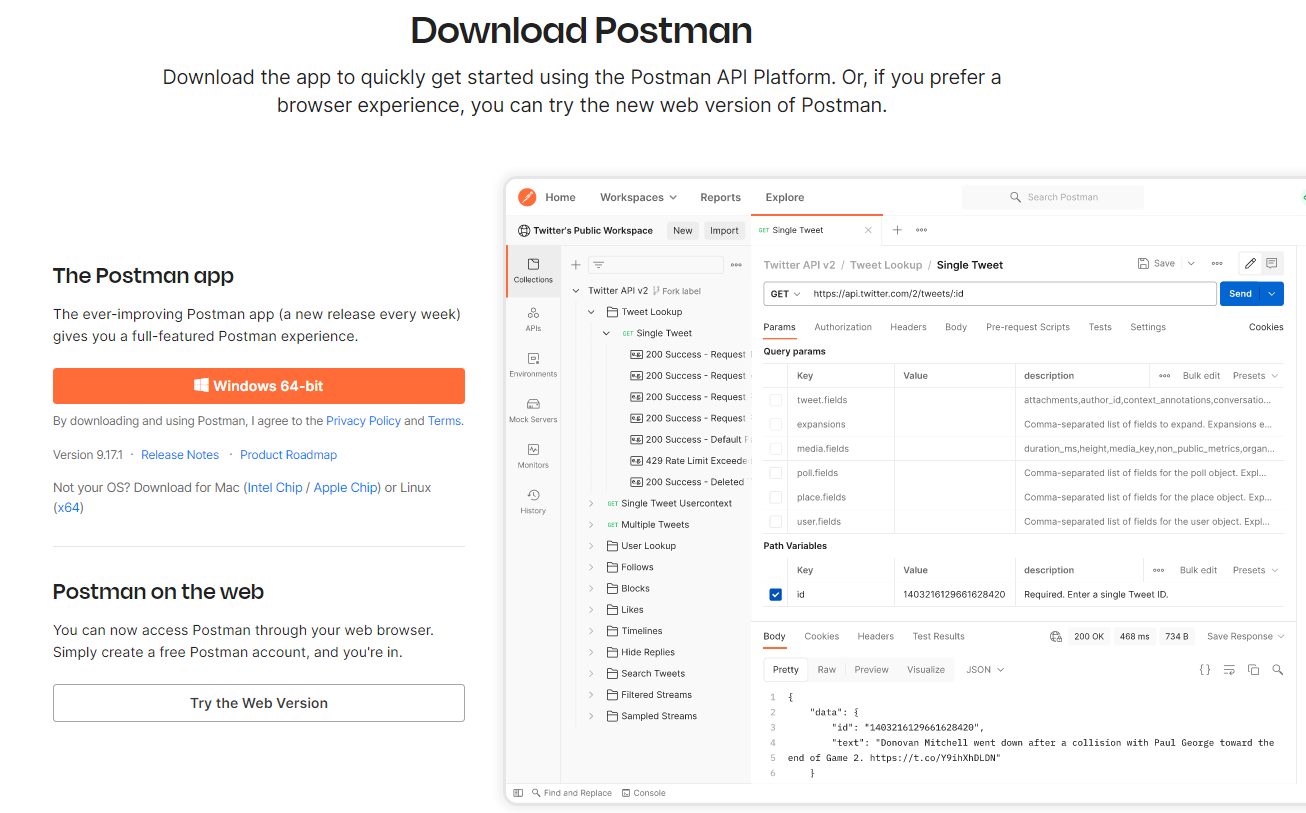1306x813 pixels.
Task: Open the Reports menu item
Action: point(720,197)
